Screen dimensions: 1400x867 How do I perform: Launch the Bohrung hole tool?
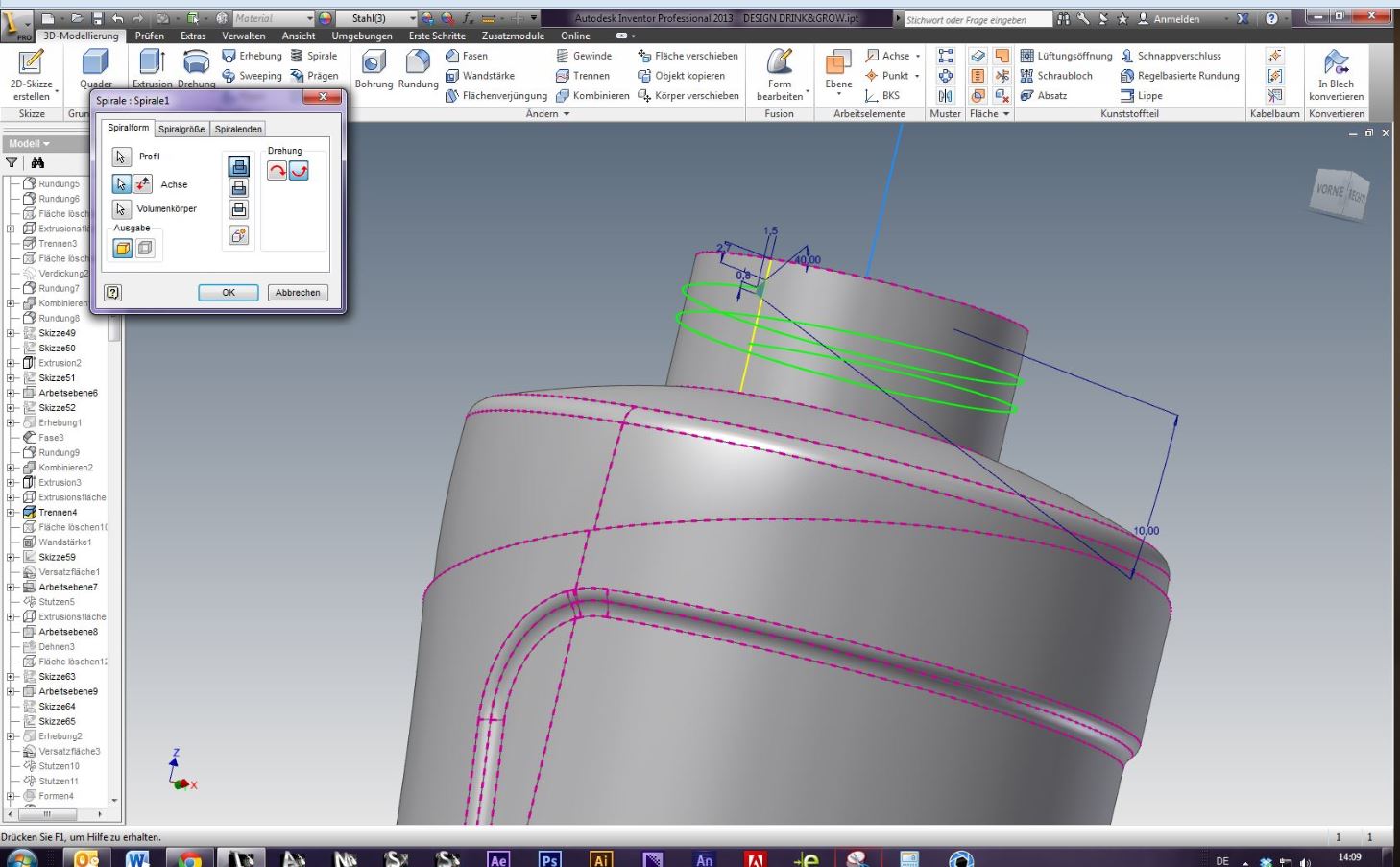(x=374, y=69)
